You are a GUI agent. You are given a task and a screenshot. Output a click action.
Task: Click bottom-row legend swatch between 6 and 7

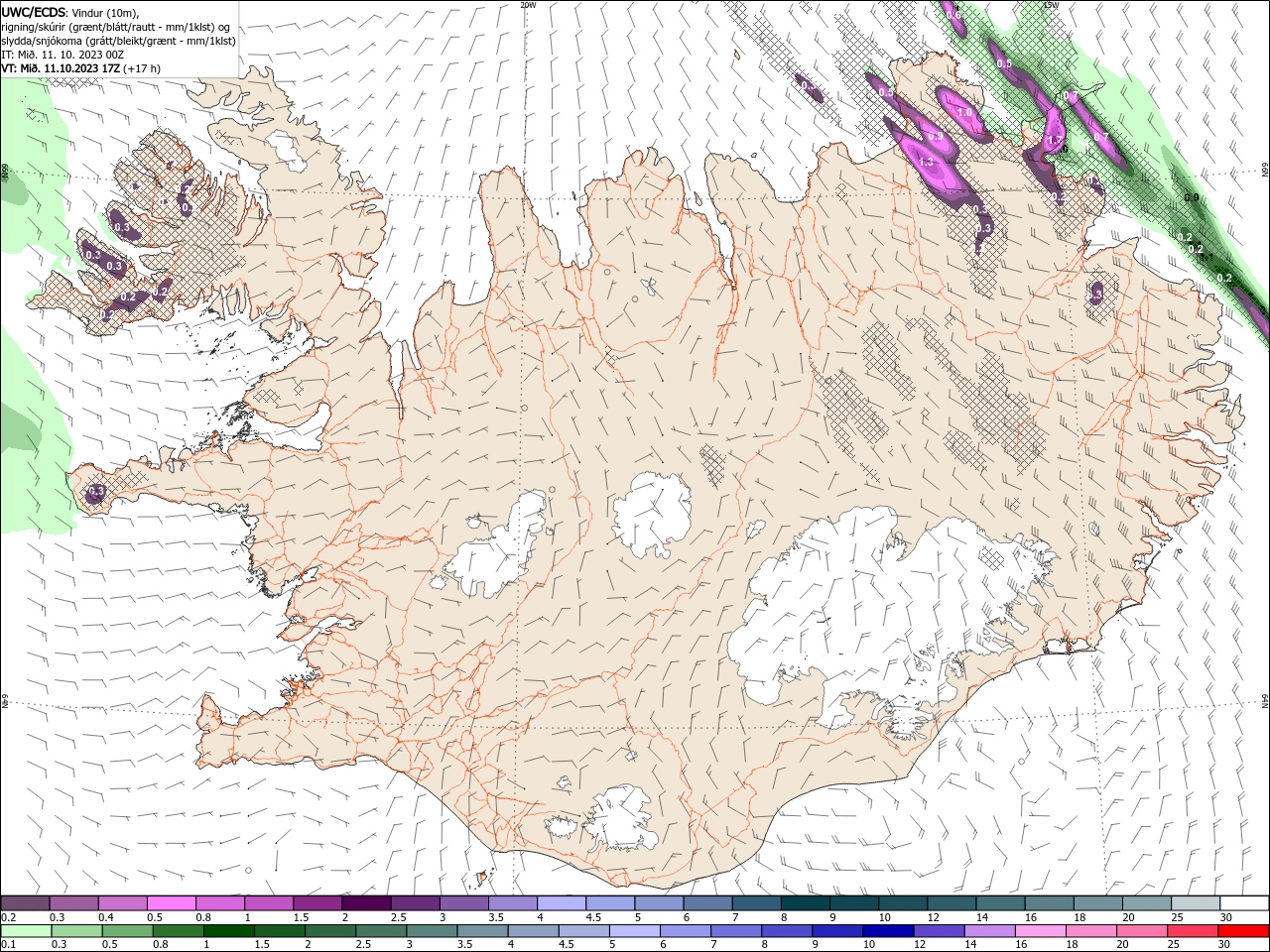click(x=685, y=931)
